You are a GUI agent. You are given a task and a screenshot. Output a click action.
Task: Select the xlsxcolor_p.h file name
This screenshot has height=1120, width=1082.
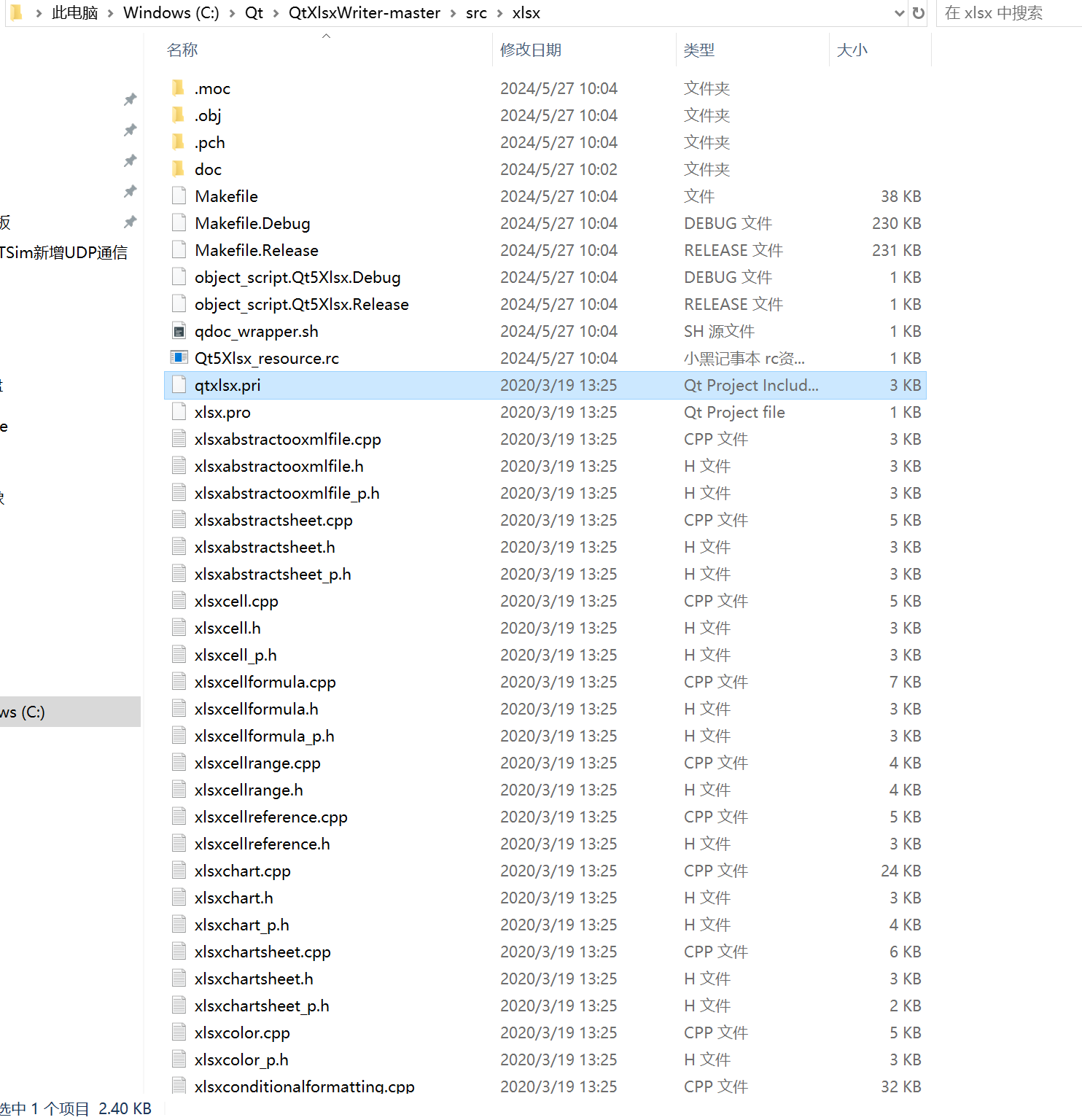pos(241,1059)
